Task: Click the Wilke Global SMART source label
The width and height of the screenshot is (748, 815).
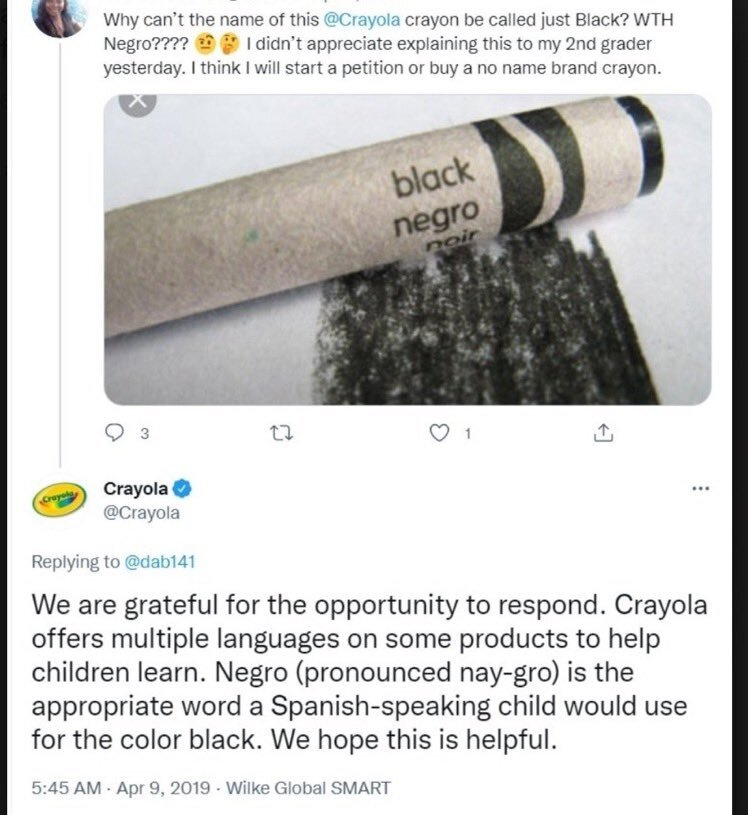Action: [x=308, y=788]
